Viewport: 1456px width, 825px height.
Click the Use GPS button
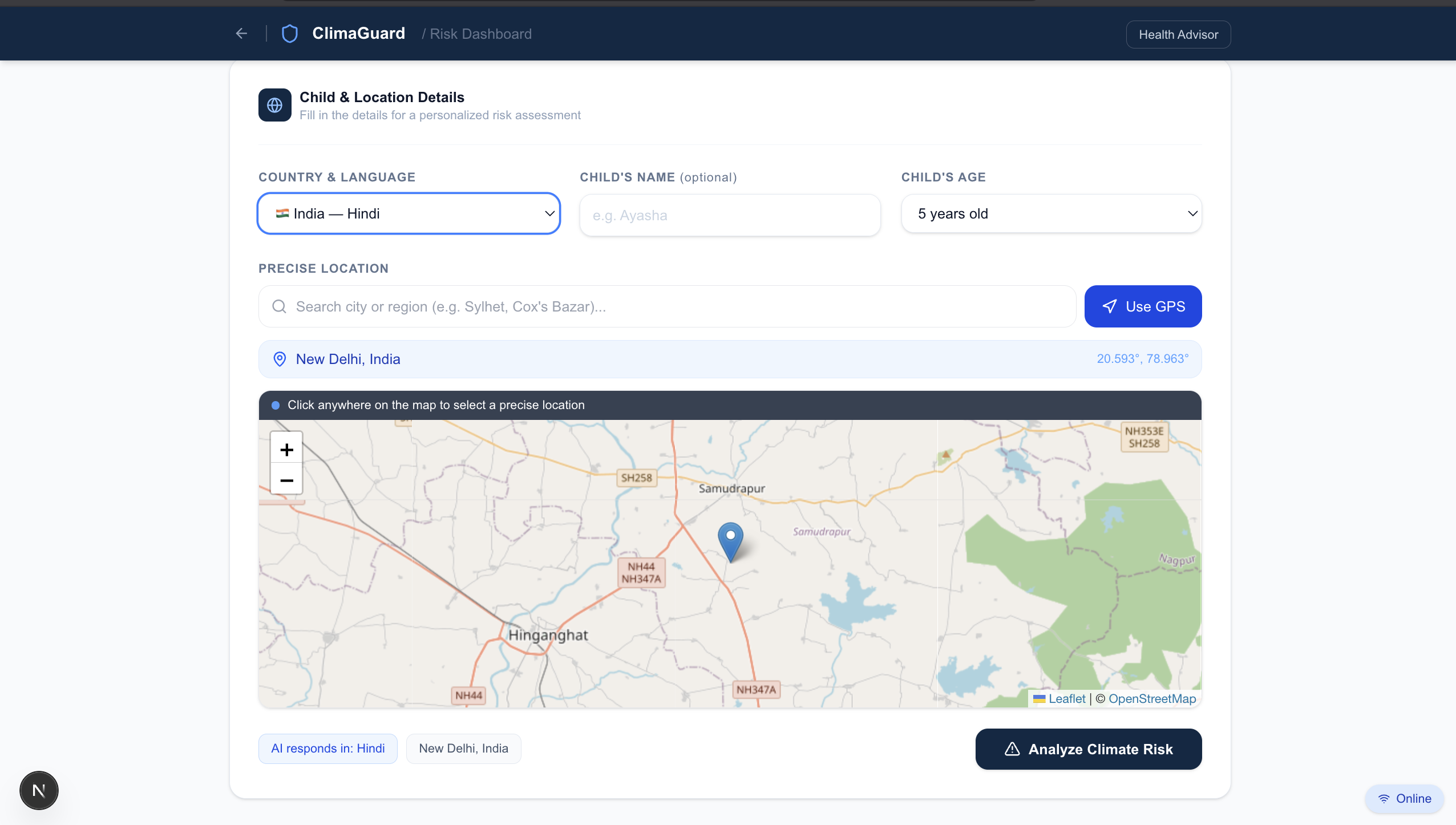tap(1143, 306)
